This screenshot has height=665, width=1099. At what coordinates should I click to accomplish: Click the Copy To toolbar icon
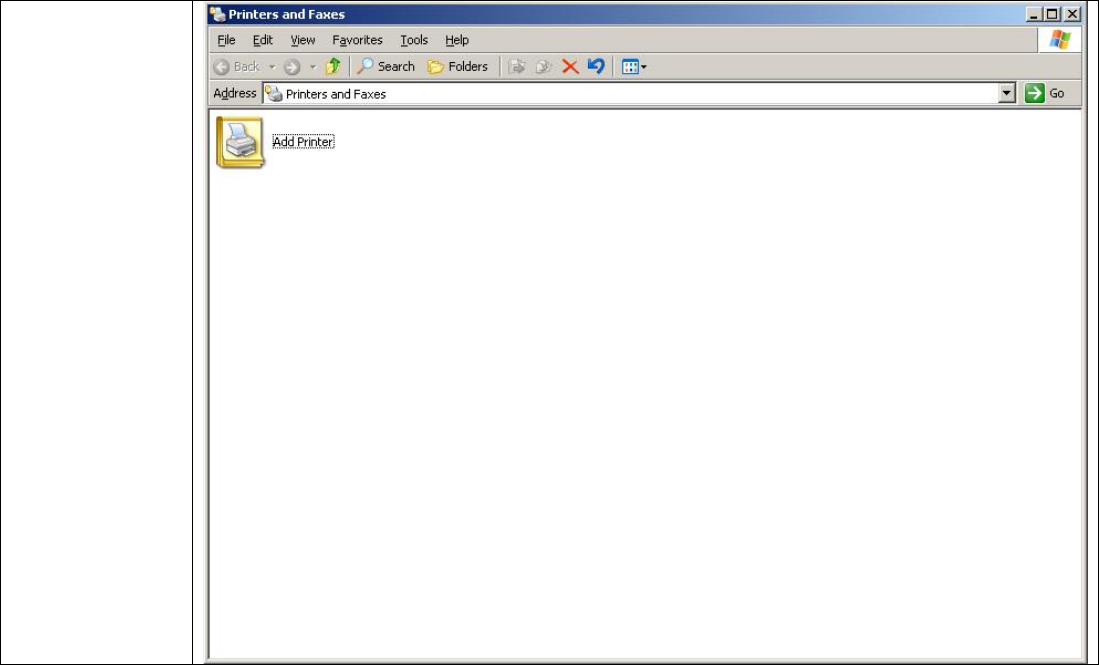tap(543, 67)
